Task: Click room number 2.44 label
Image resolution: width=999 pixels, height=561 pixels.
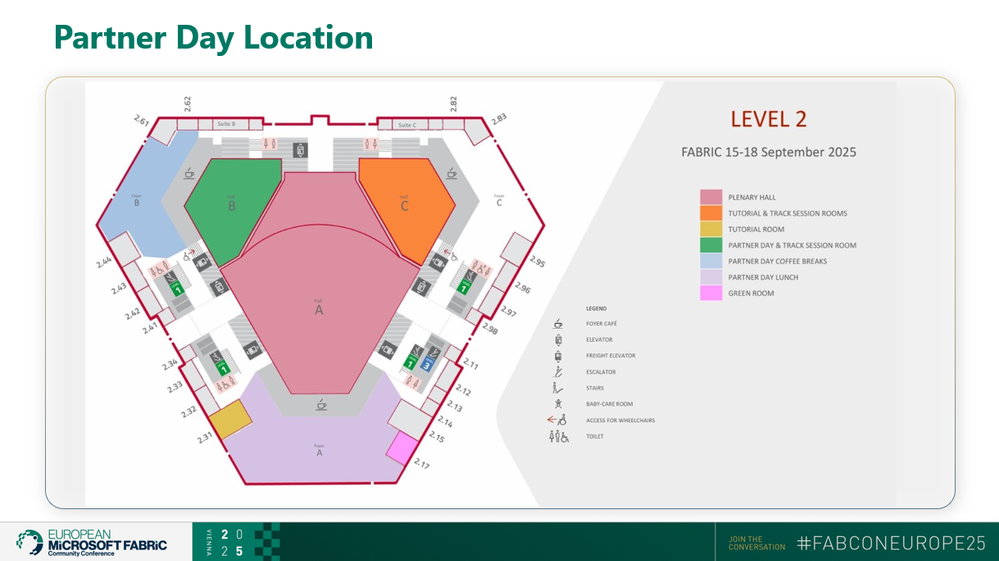Action: pos(104,262)
